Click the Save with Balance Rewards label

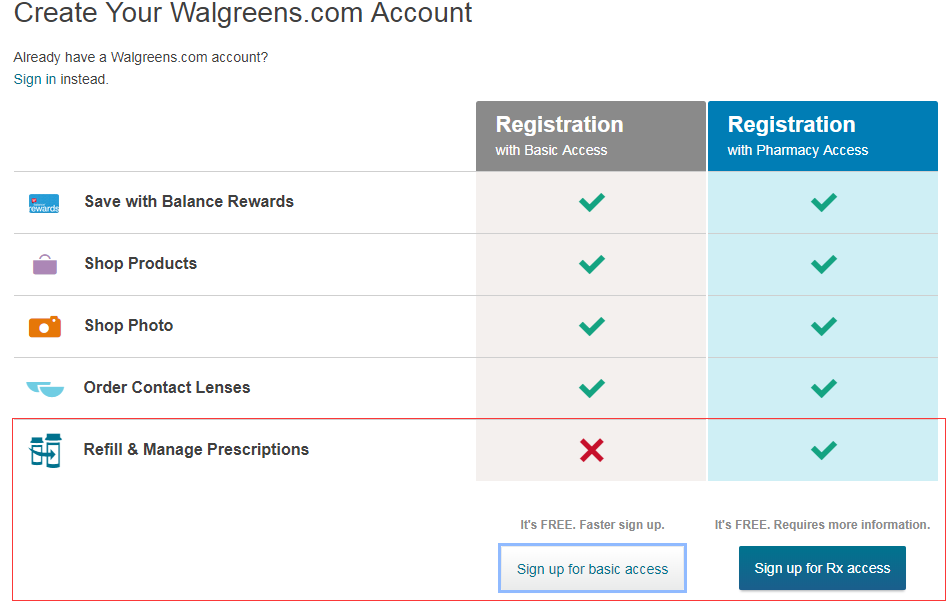(x=189, y=202)
